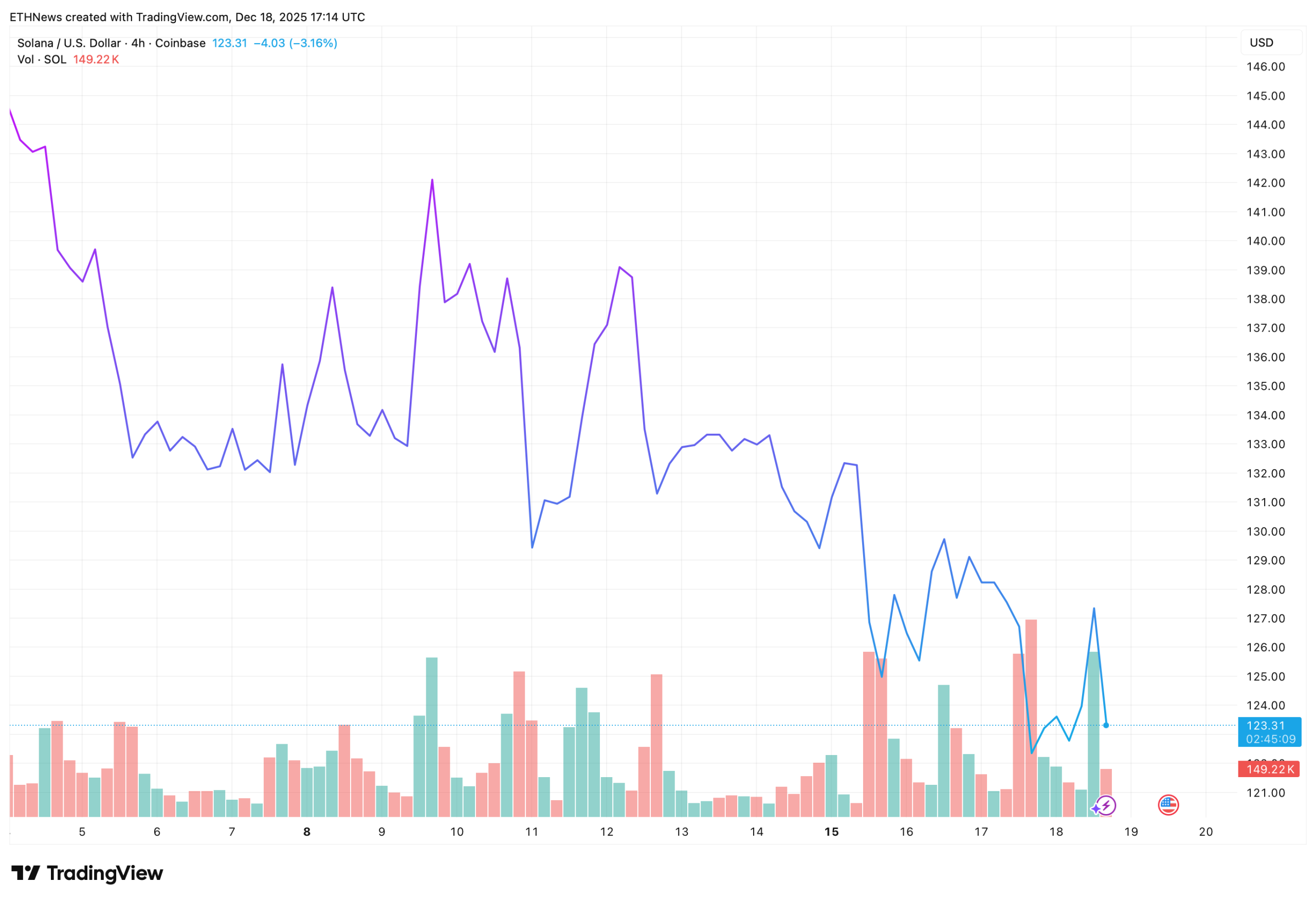Viewport: 1316px width, 902px height.
Task: Click the bold 8 date label
Action: 307,832
